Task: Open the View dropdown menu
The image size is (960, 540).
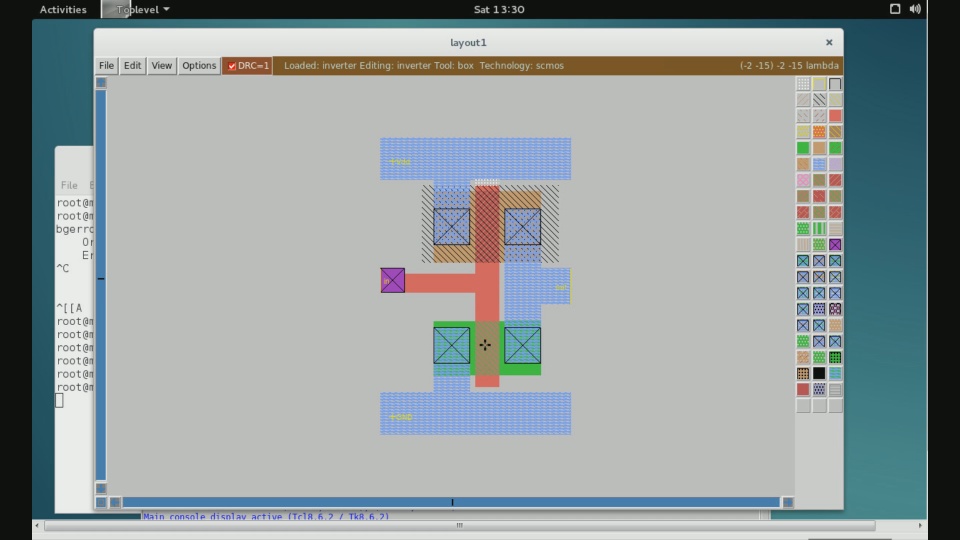Action: 161,66
